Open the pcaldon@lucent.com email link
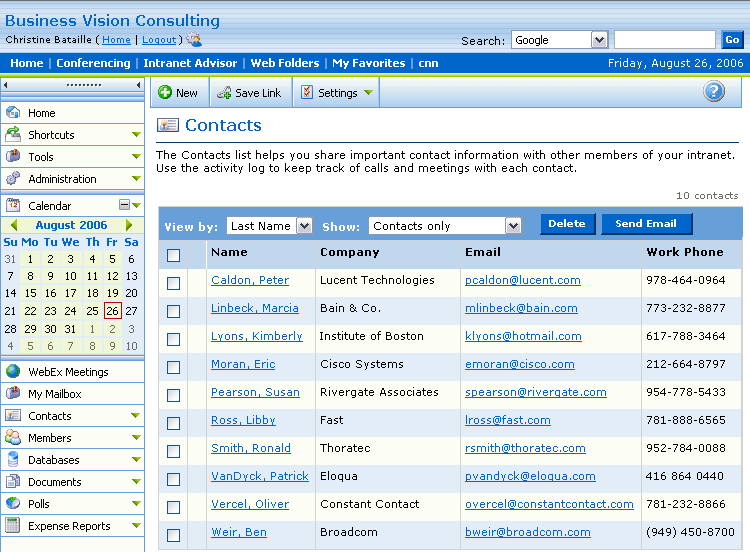This screenshot has width=750, height=552. [x=522, y=281]
